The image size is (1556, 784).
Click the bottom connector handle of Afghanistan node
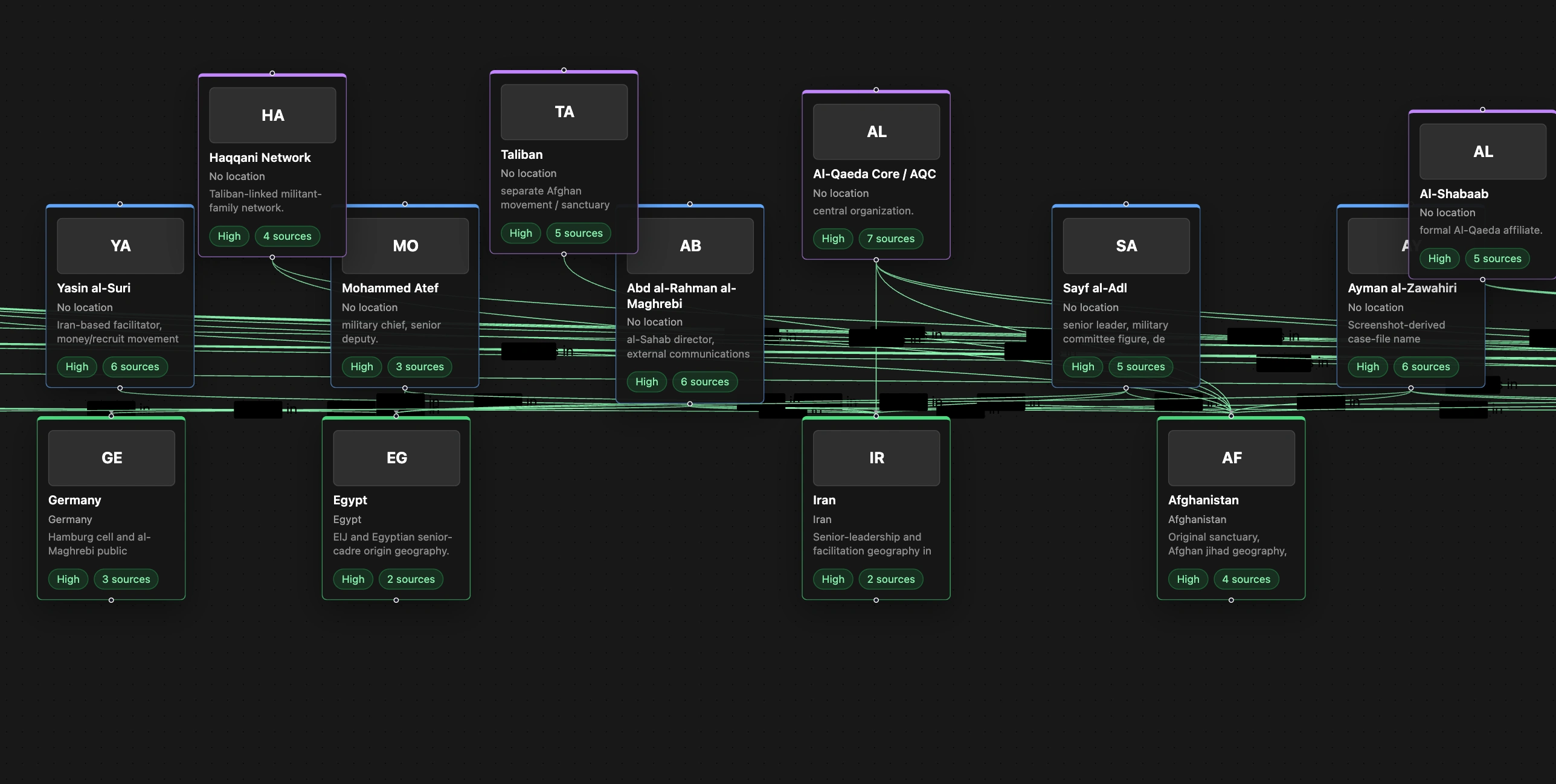click(1231, 600)
